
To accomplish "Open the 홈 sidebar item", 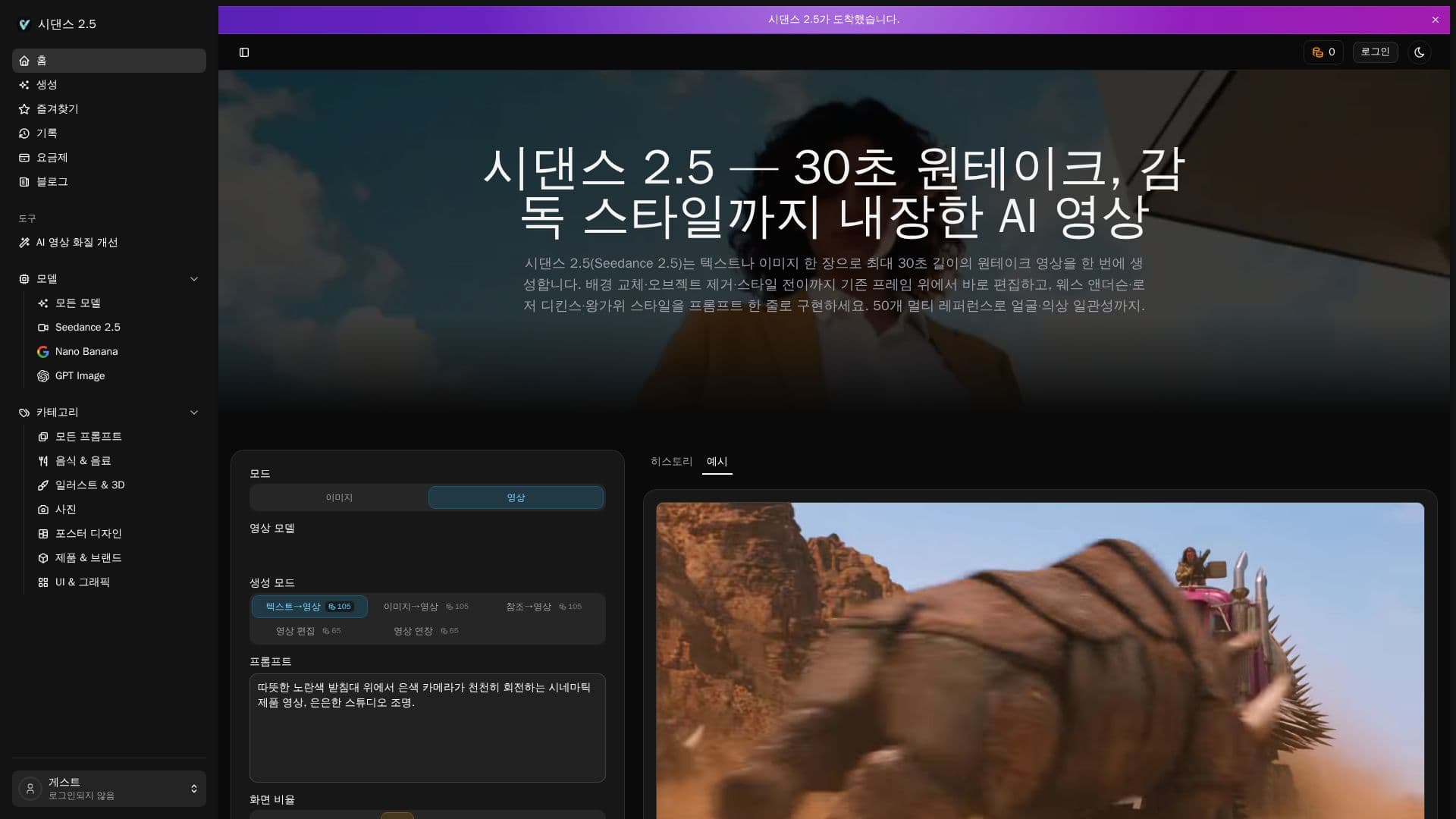I will pos(109,61).
